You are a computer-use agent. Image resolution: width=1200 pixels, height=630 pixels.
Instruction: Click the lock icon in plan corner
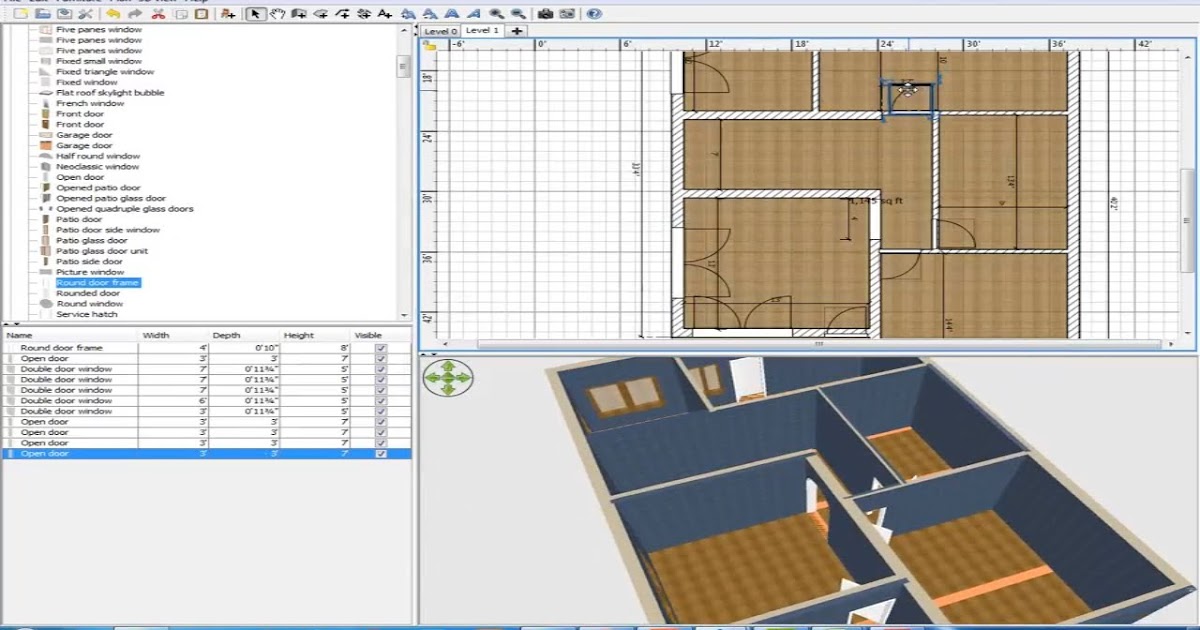[x=430, y=45]
